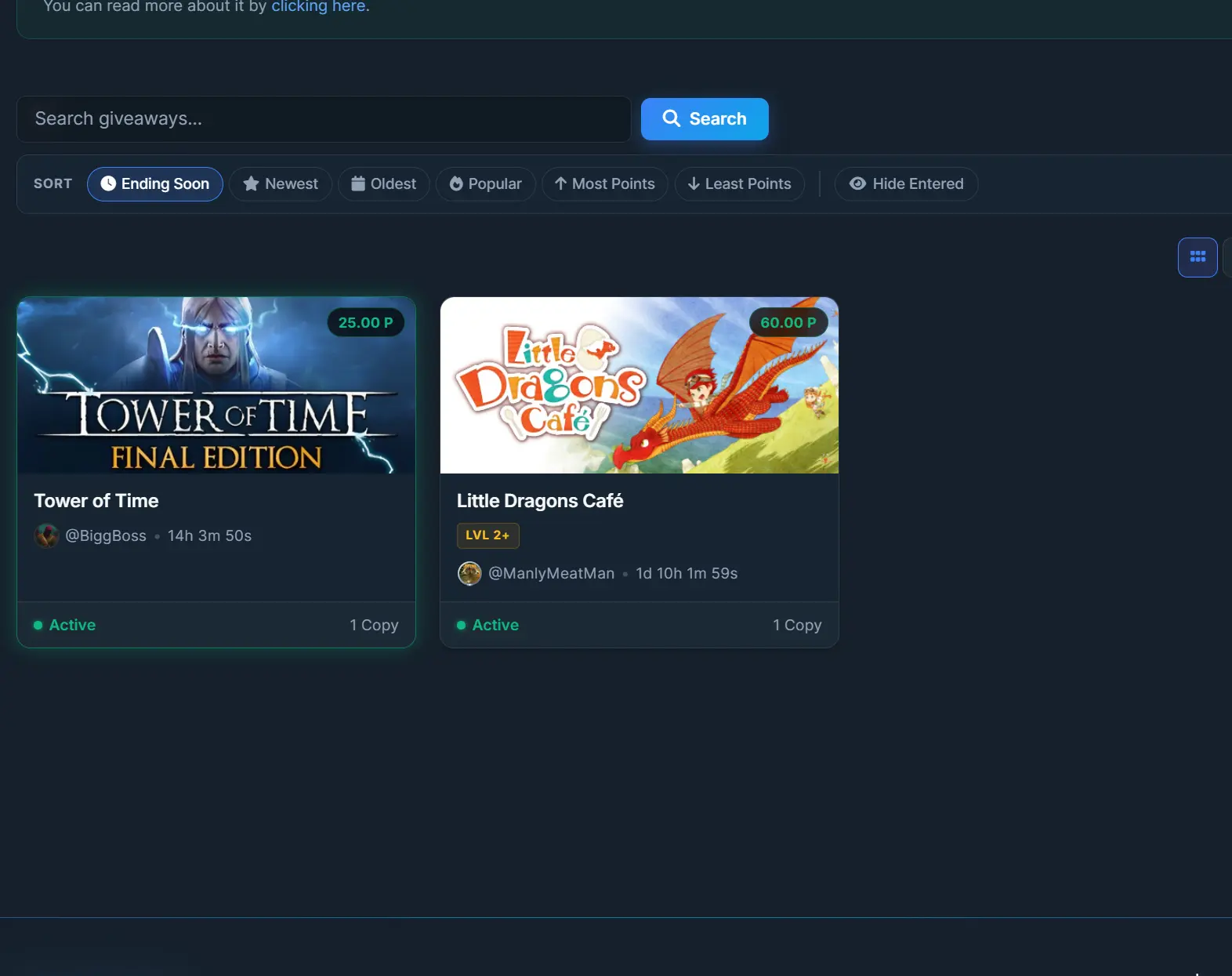The image size is (1232, 976).
Task: Sort giveaways by Newest
Action: pos(281,183)
